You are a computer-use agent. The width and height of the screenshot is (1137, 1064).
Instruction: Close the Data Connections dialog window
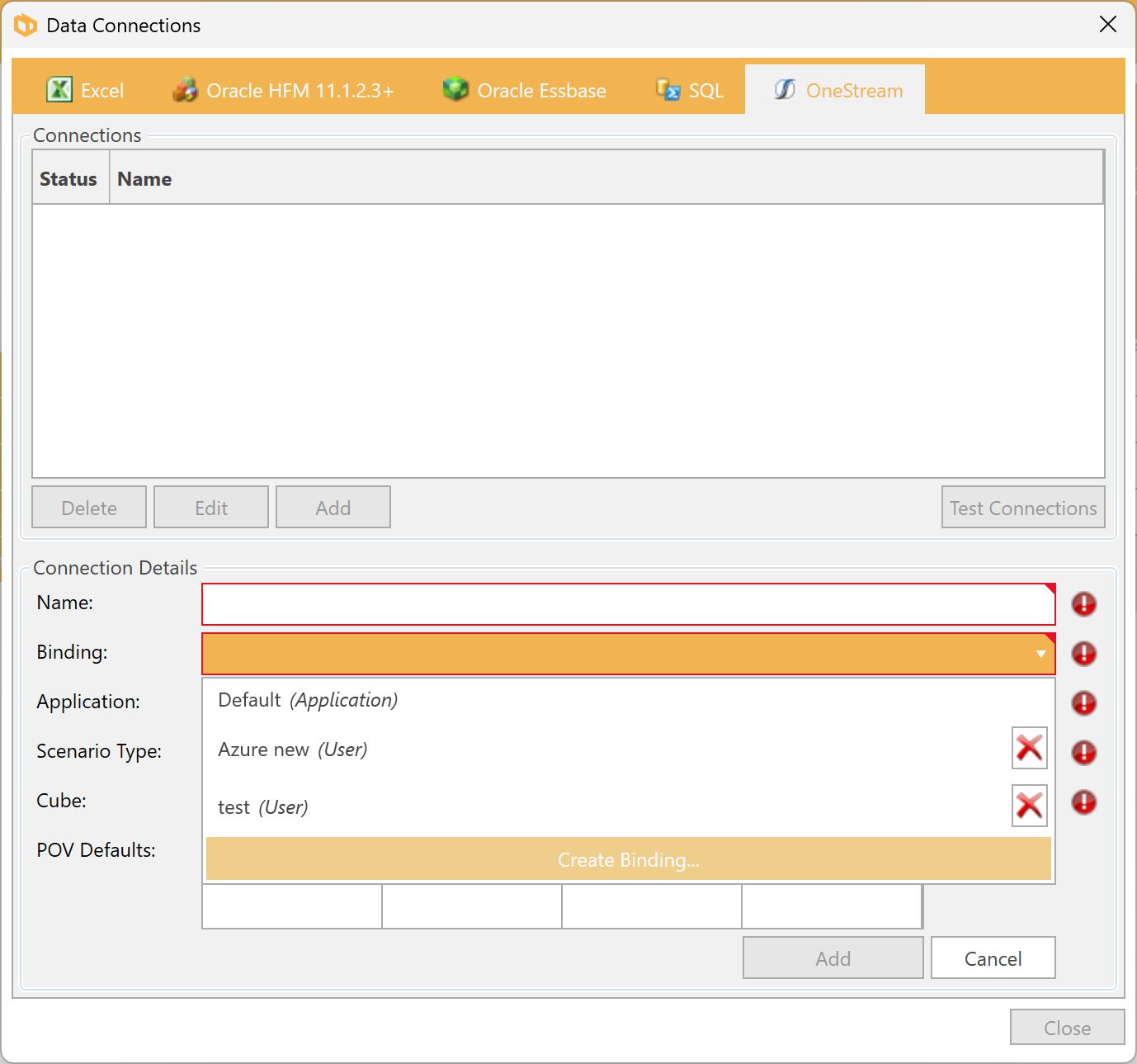(x=1108, y=25)
